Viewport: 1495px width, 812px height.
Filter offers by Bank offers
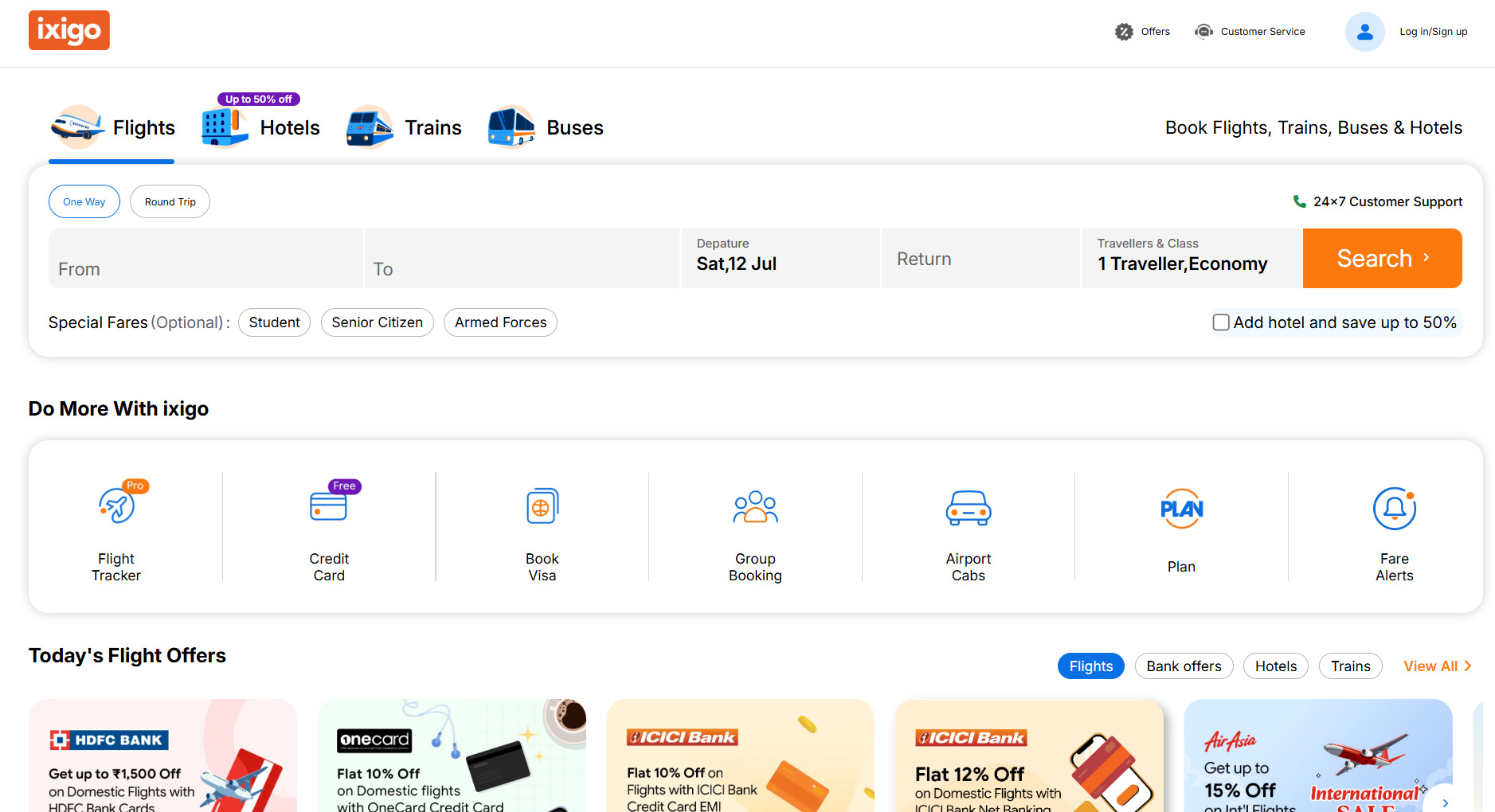[x=1184, y=666]
